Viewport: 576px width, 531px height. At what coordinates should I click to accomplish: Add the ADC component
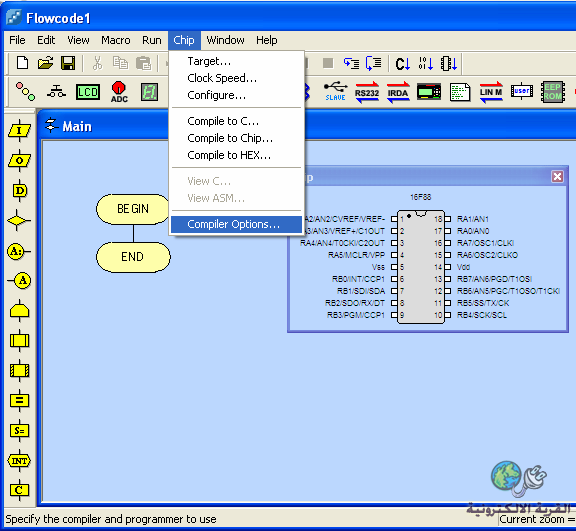point(119,92)
